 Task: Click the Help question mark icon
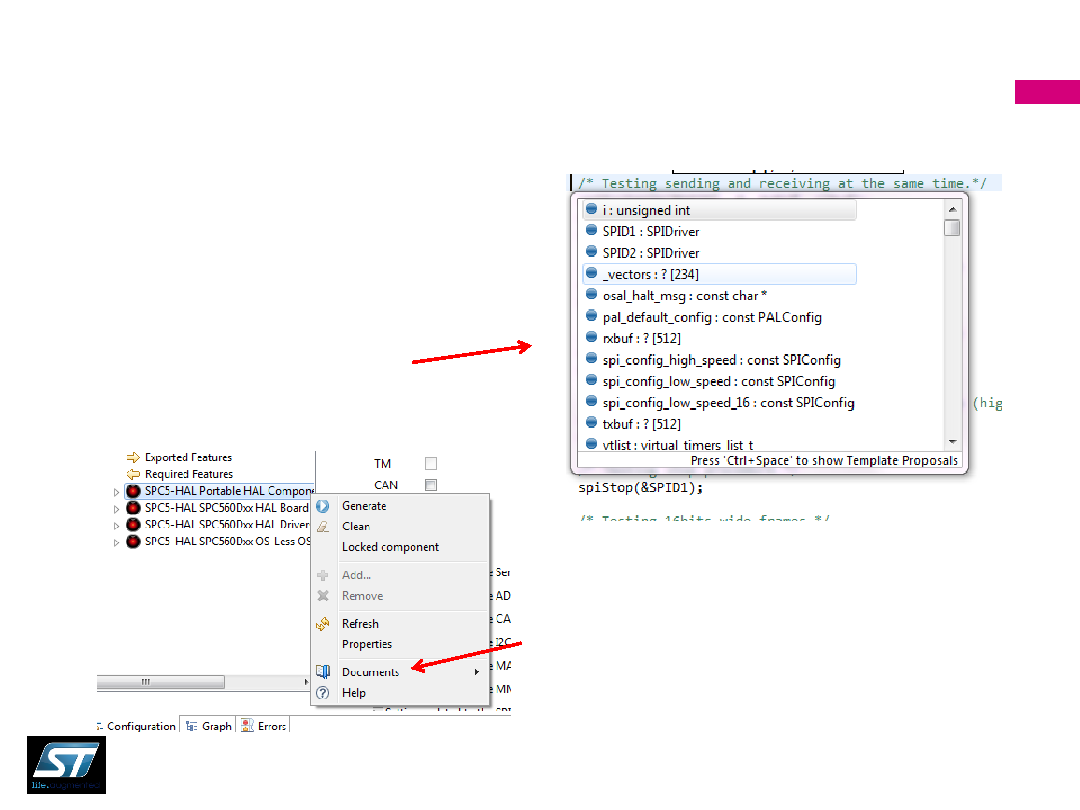pos(322,693)
